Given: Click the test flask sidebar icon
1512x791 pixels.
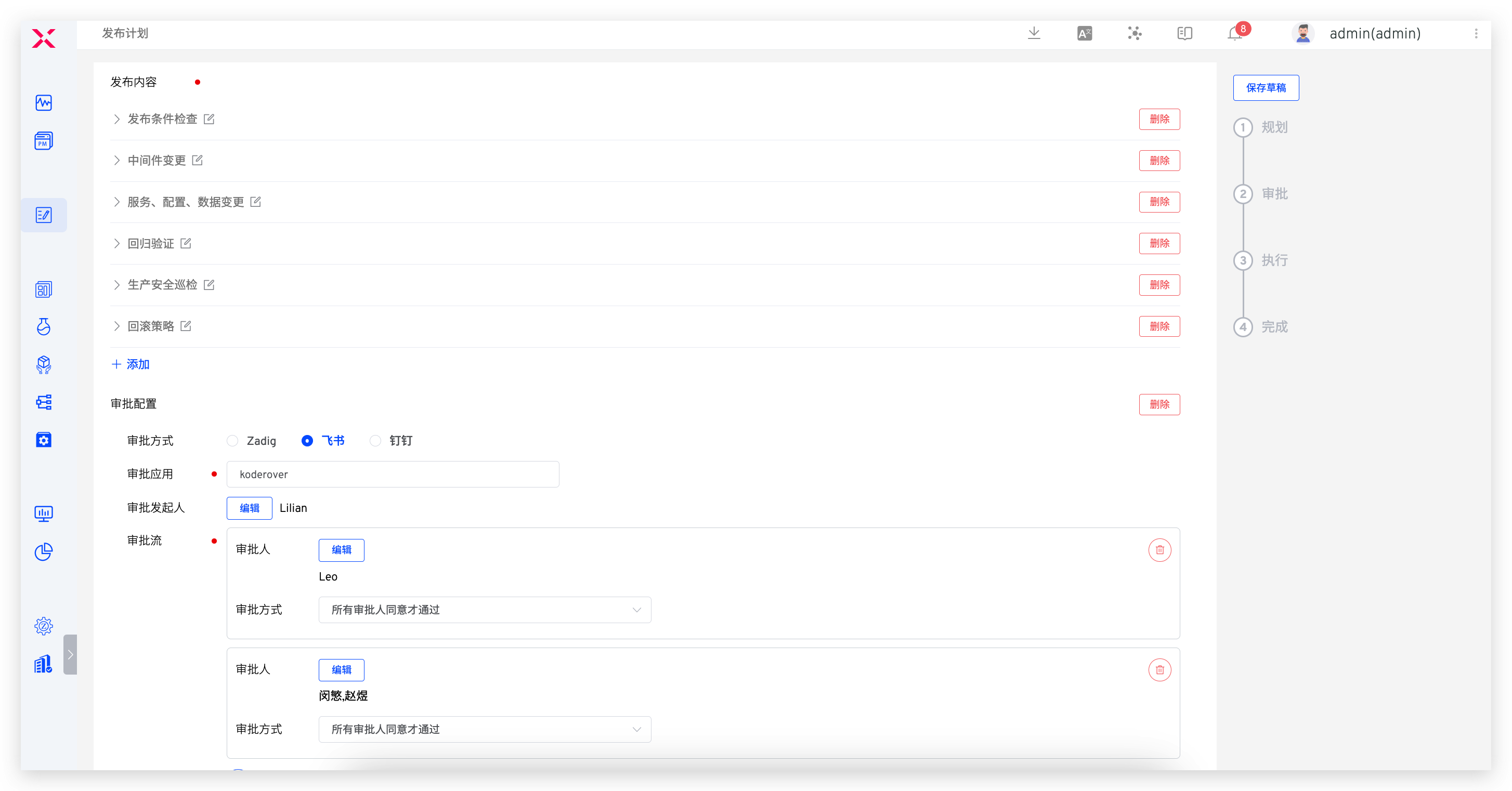Looking at the screenshot, I should [44, 327].
